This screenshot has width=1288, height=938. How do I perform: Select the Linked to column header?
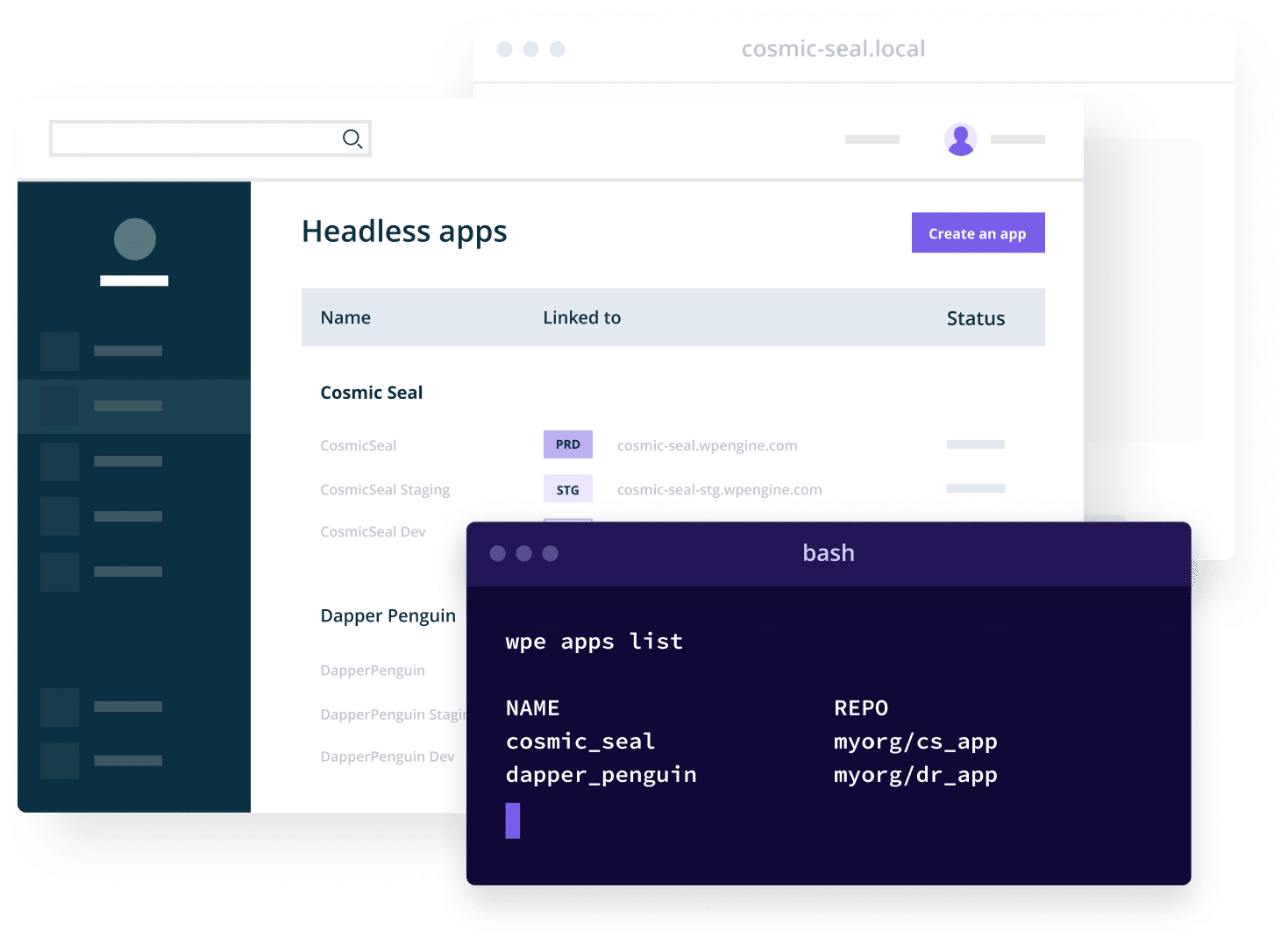click(x=581, y=317)
